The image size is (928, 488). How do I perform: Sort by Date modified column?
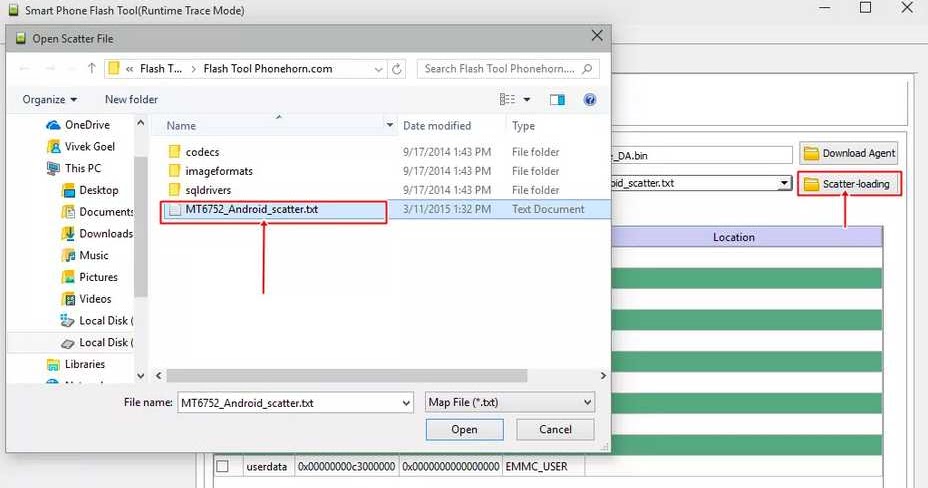[437, 126]
